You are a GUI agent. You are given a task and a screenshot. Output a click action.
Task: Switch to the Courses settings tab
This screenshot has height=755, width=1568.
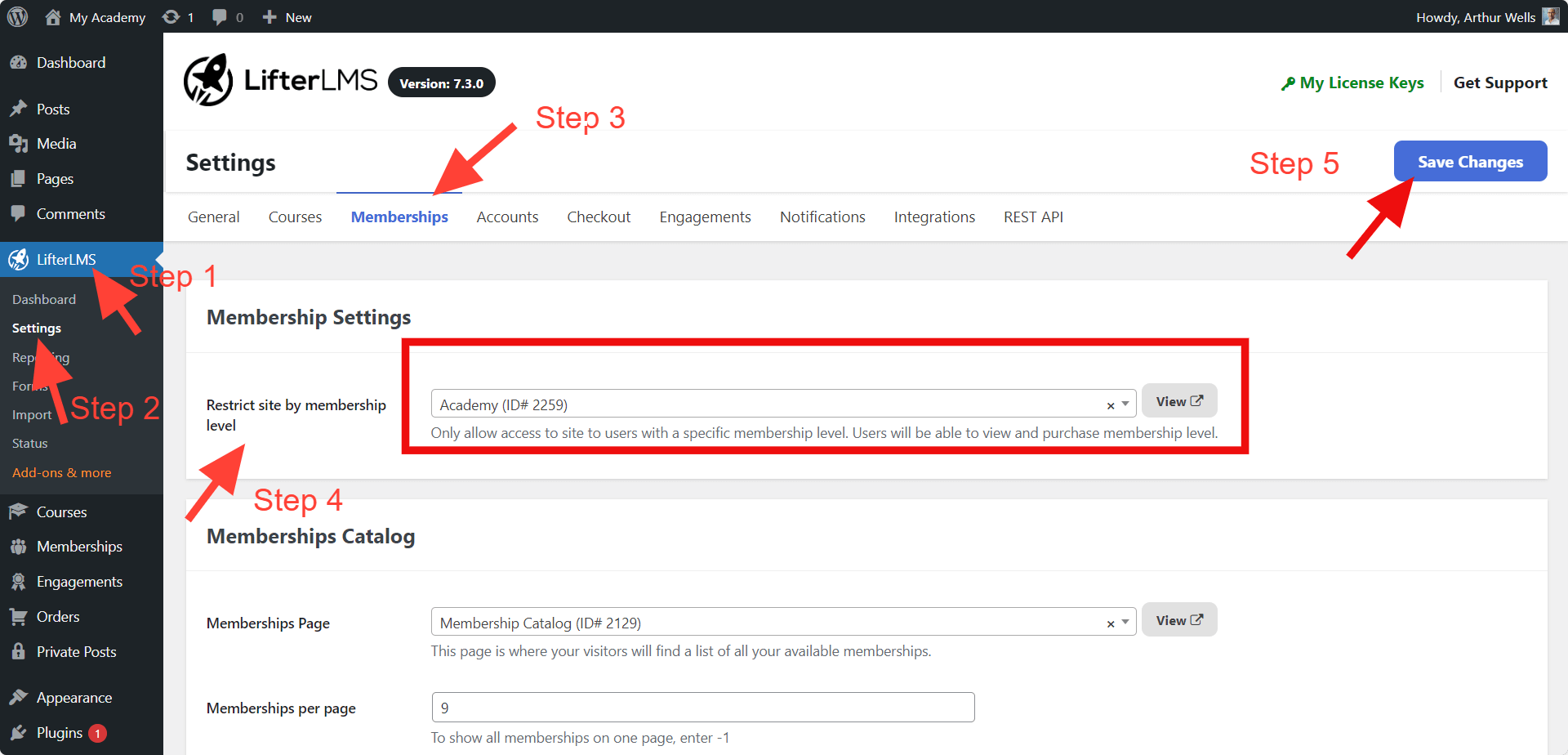(x=295, y=217)
